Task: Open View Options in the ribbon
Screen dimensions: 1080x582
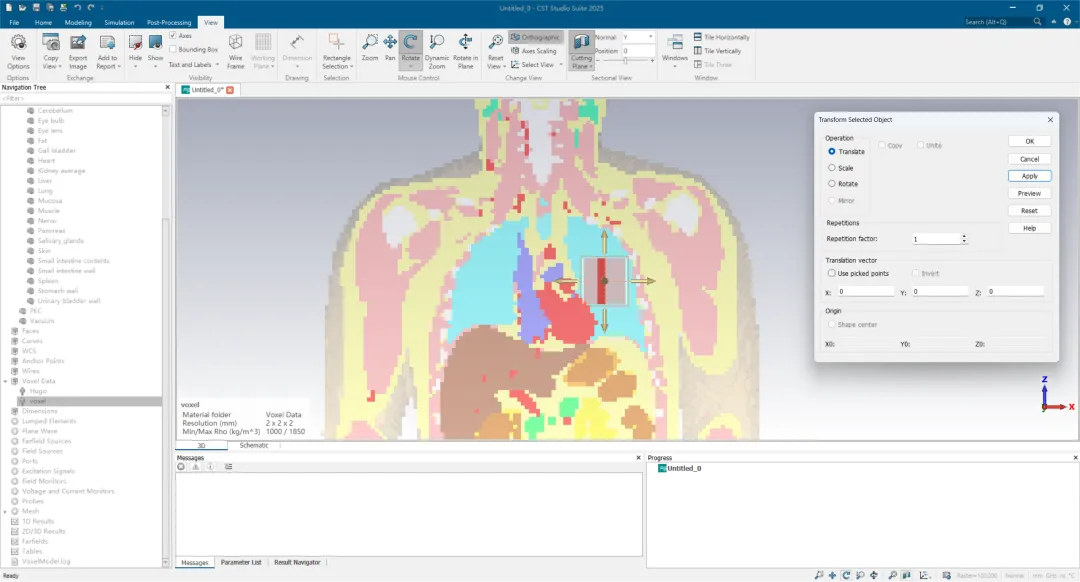Action: pos(19,52)
